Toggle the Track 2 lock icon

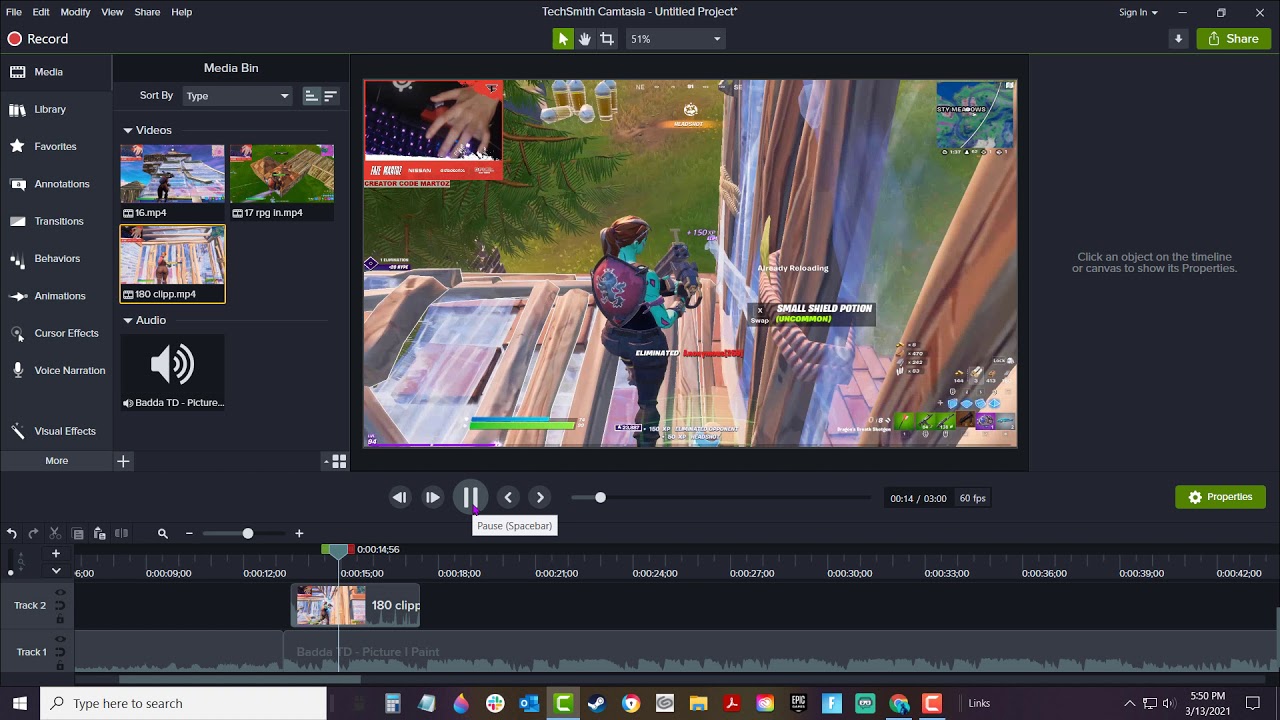(60, 618)
